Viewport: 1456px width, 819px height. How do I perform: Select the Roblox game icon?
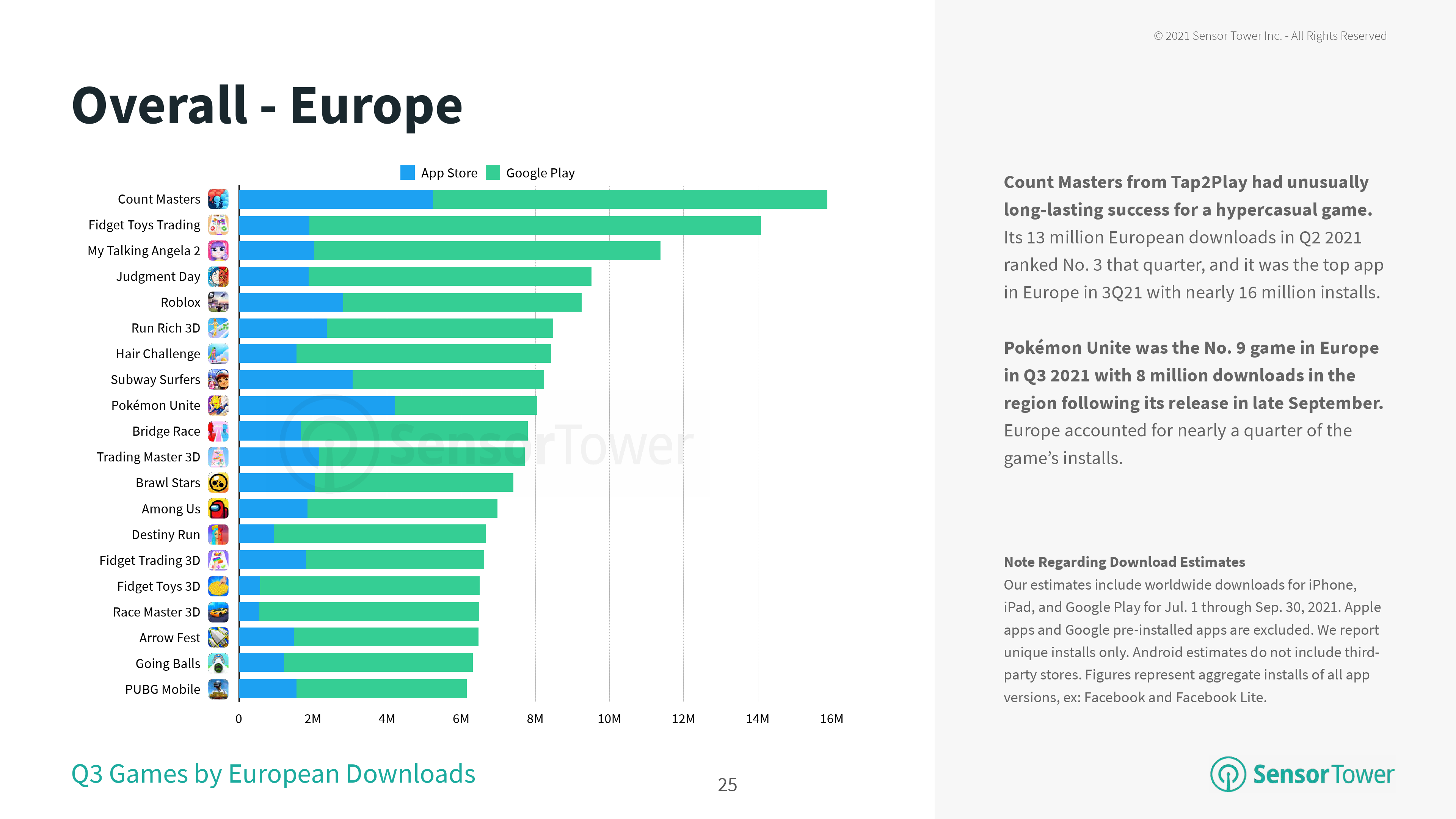[x=218, y=302]
